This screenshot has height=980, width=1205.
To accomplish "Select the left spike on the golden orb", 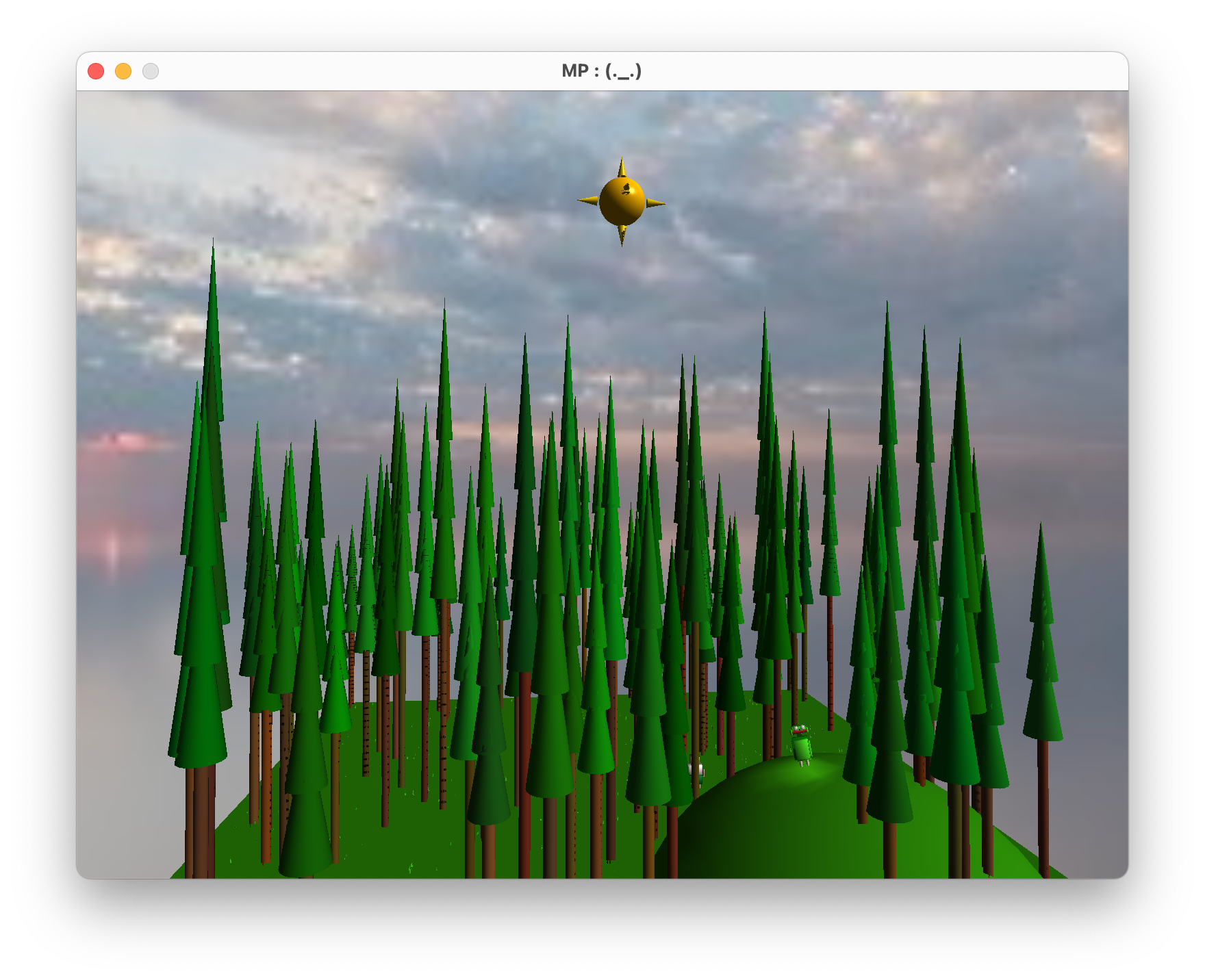I will click(x=587, y=201).
